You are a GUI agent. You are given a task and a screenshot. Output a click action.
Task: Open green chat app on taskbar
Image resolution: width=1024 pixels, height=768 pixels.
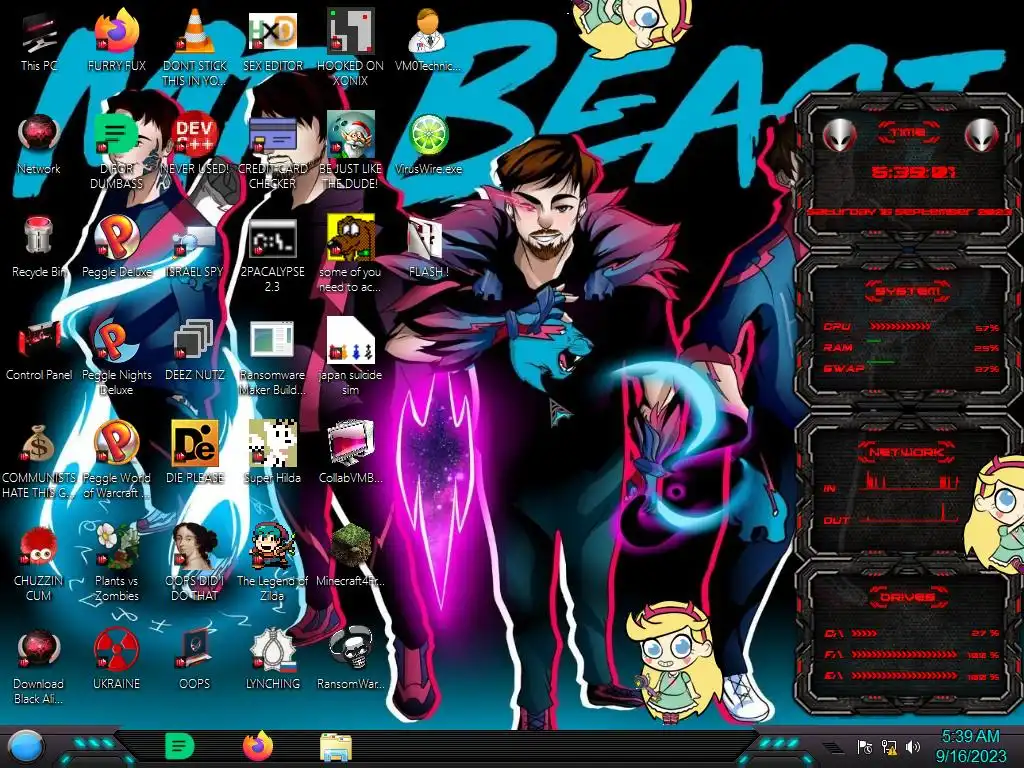pos(180,746)
